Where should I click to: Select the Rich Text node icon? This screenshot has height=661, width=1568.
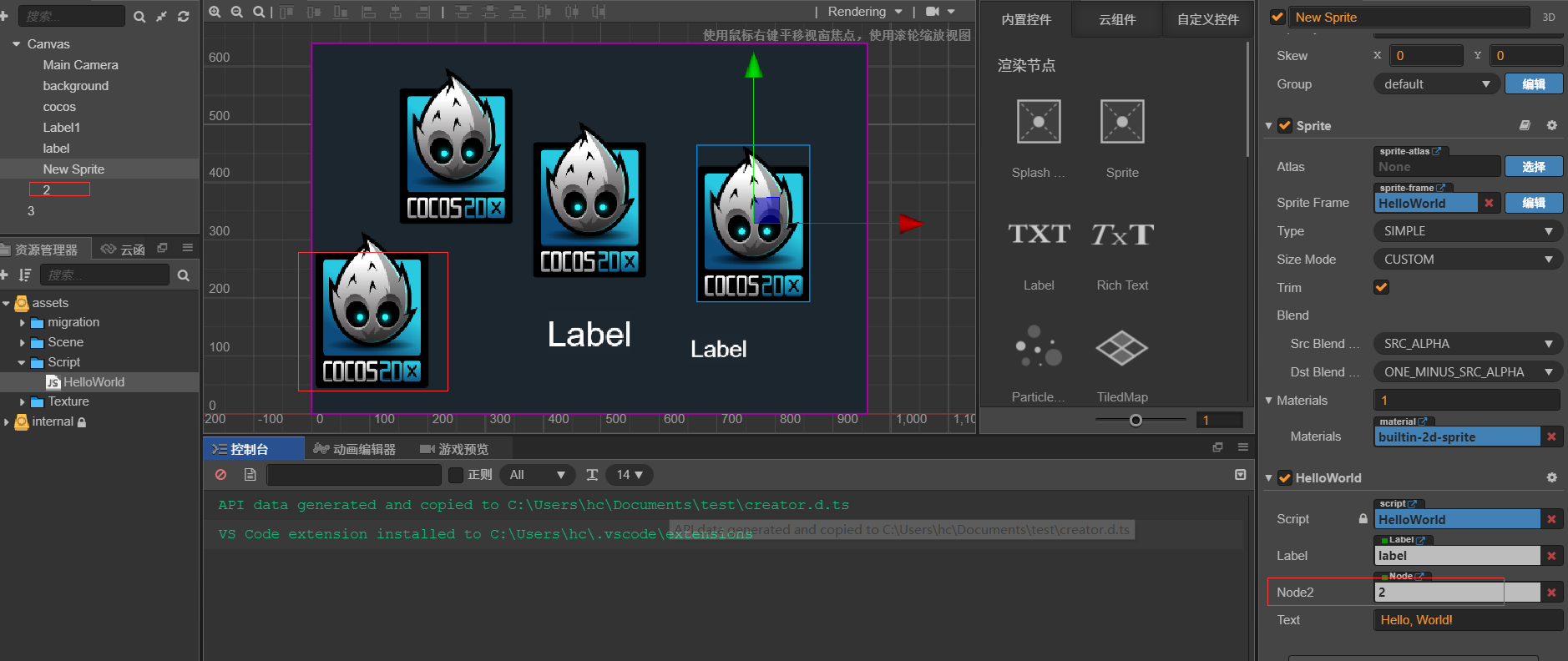coord(1122,235)
